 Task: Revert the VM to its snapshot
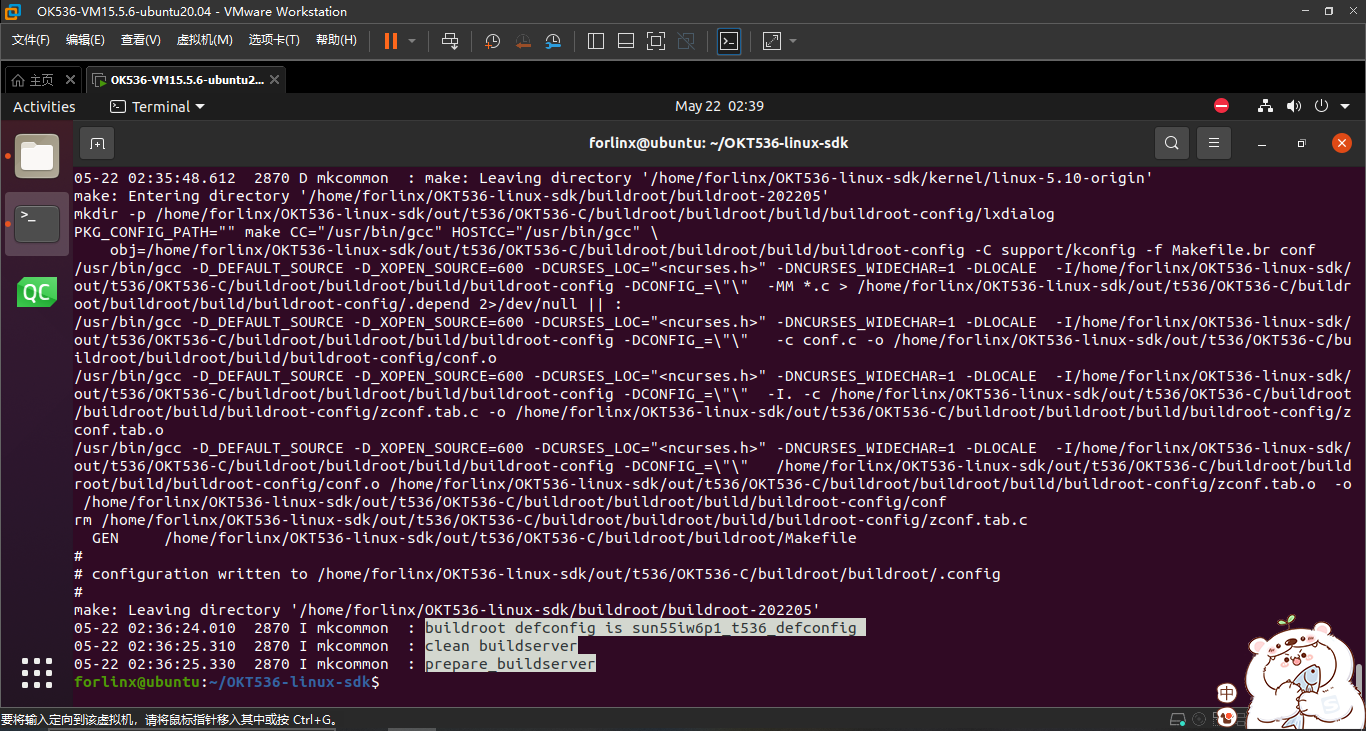[523, 41]
